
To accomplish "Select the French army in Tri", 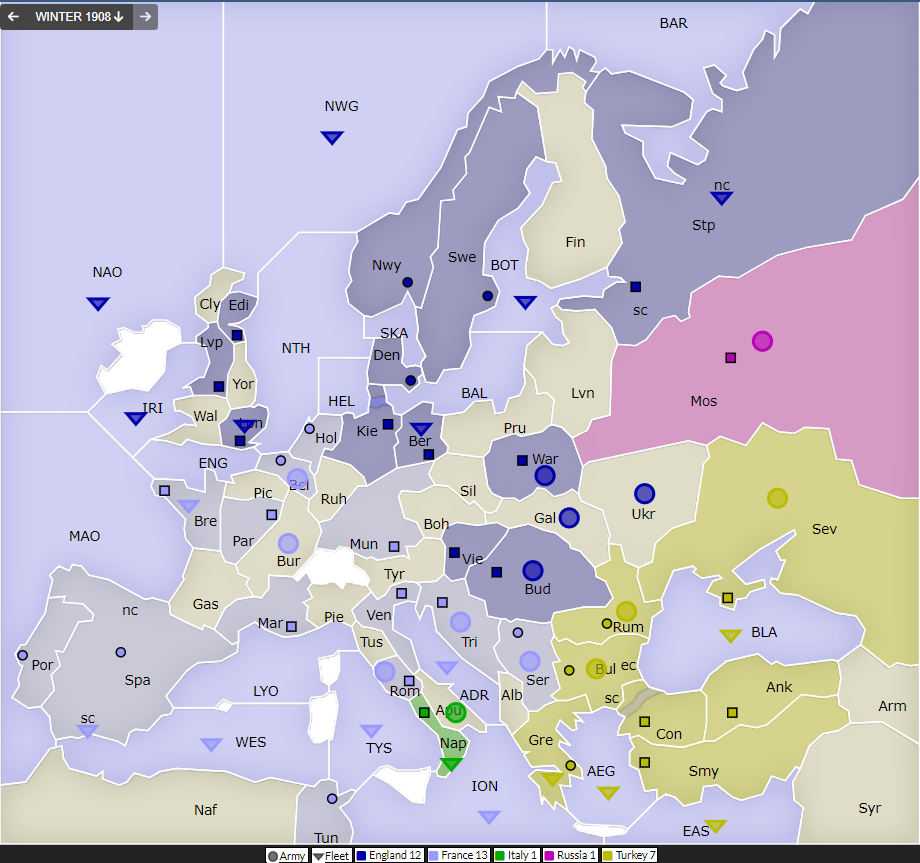I will (x=460, y=622).
